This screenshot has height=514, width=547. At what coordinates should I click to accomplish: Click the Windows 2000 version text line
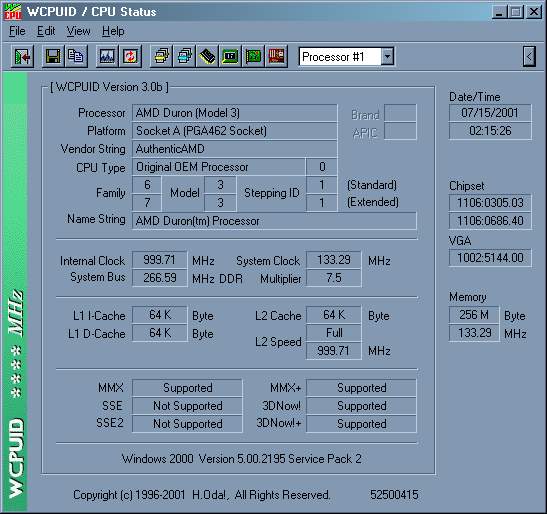click(241, 459)
